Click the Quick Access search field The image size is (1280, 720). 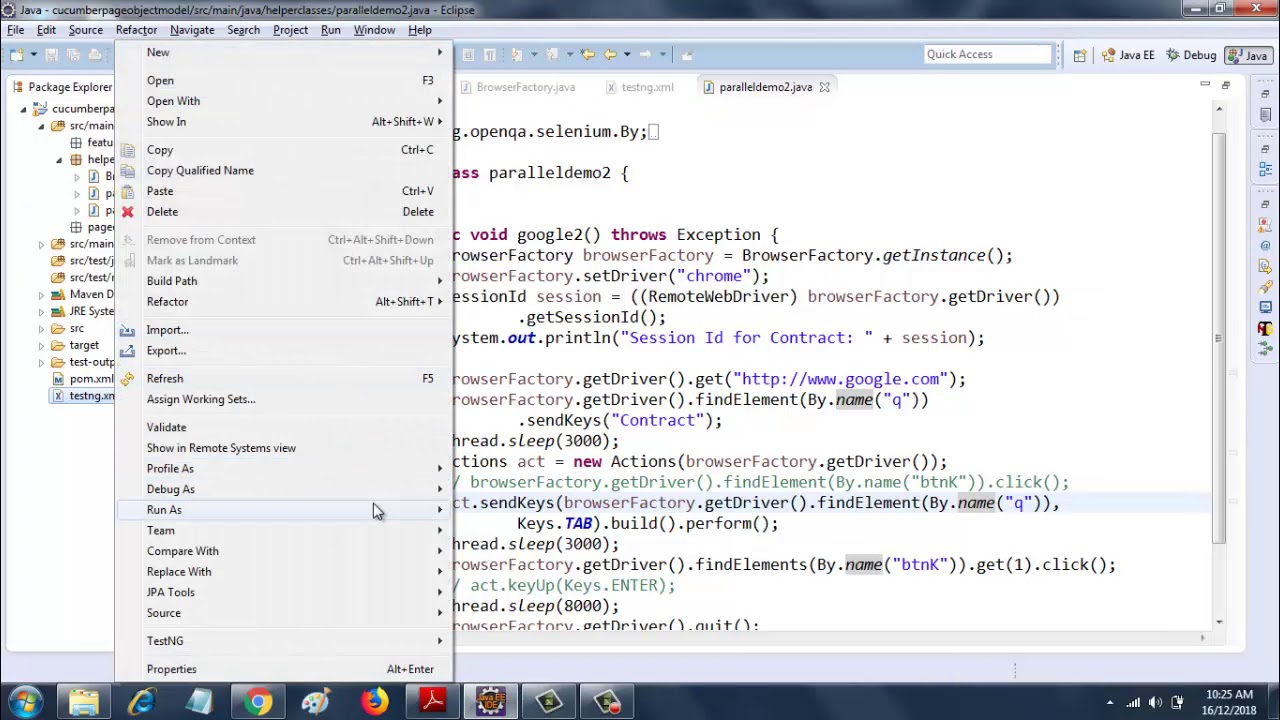988,54
